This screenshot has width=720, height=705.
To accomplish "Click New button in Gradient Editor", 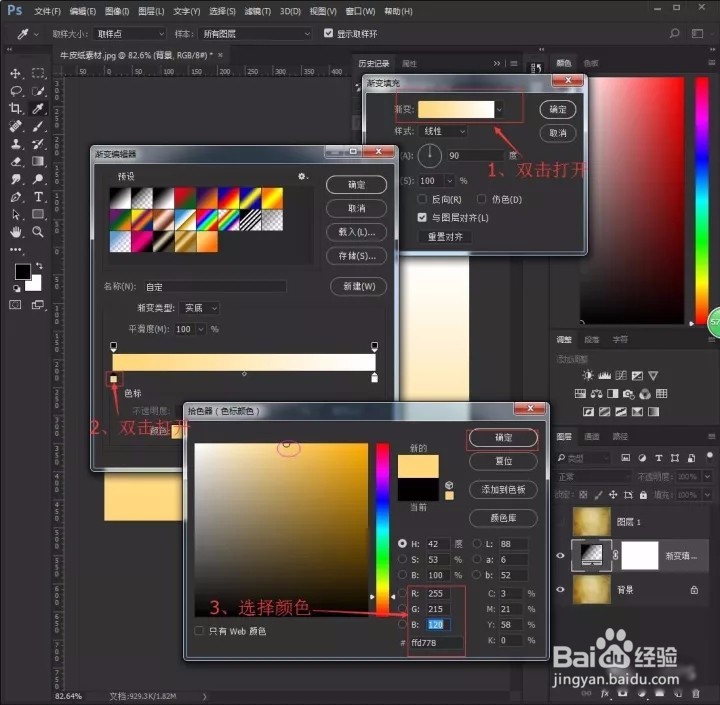I will coord(358,287).
